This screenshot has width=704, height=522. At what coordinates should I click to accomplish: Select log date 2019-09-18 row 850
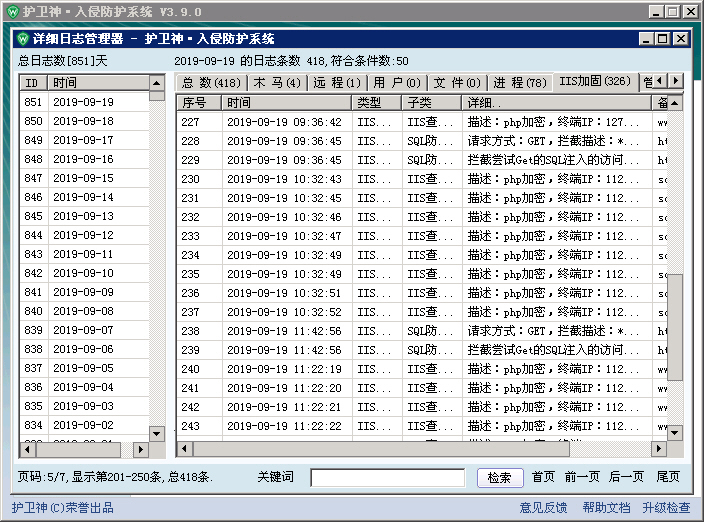click(x=84, y=121)
